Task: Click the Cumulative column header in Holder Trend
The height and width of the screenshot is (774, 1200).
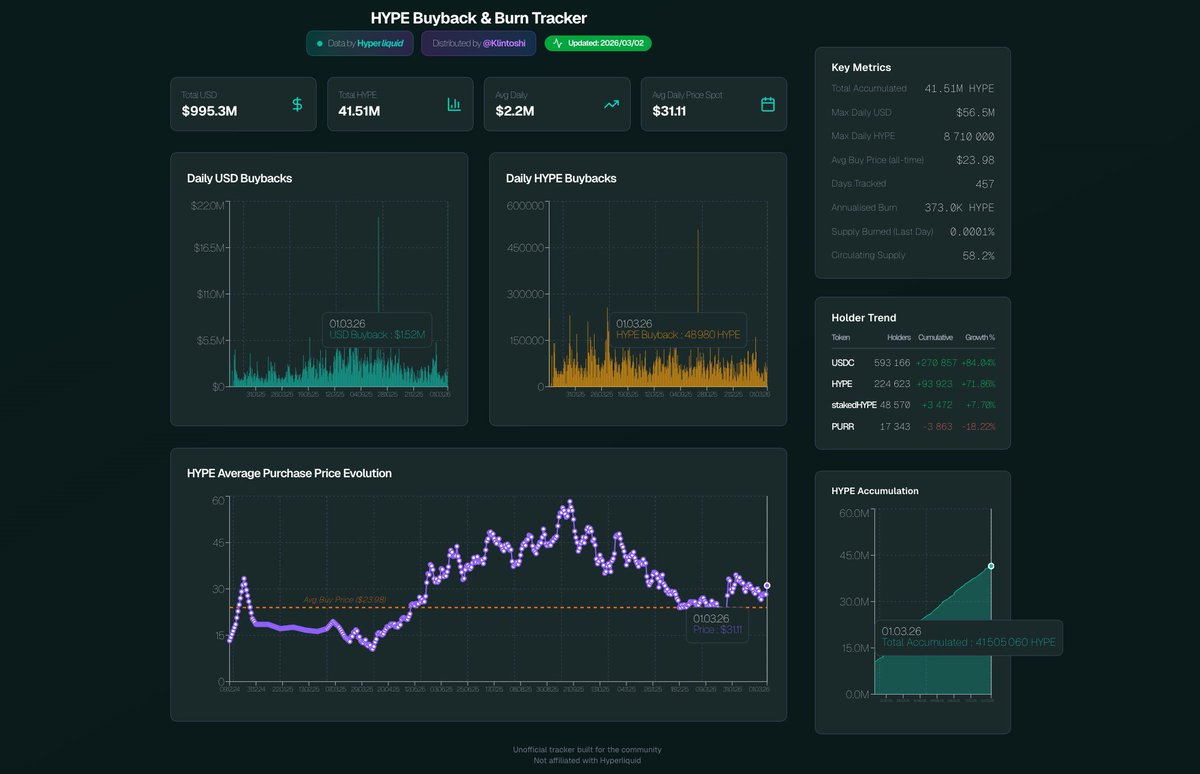Action: click(x=935, y=338)
